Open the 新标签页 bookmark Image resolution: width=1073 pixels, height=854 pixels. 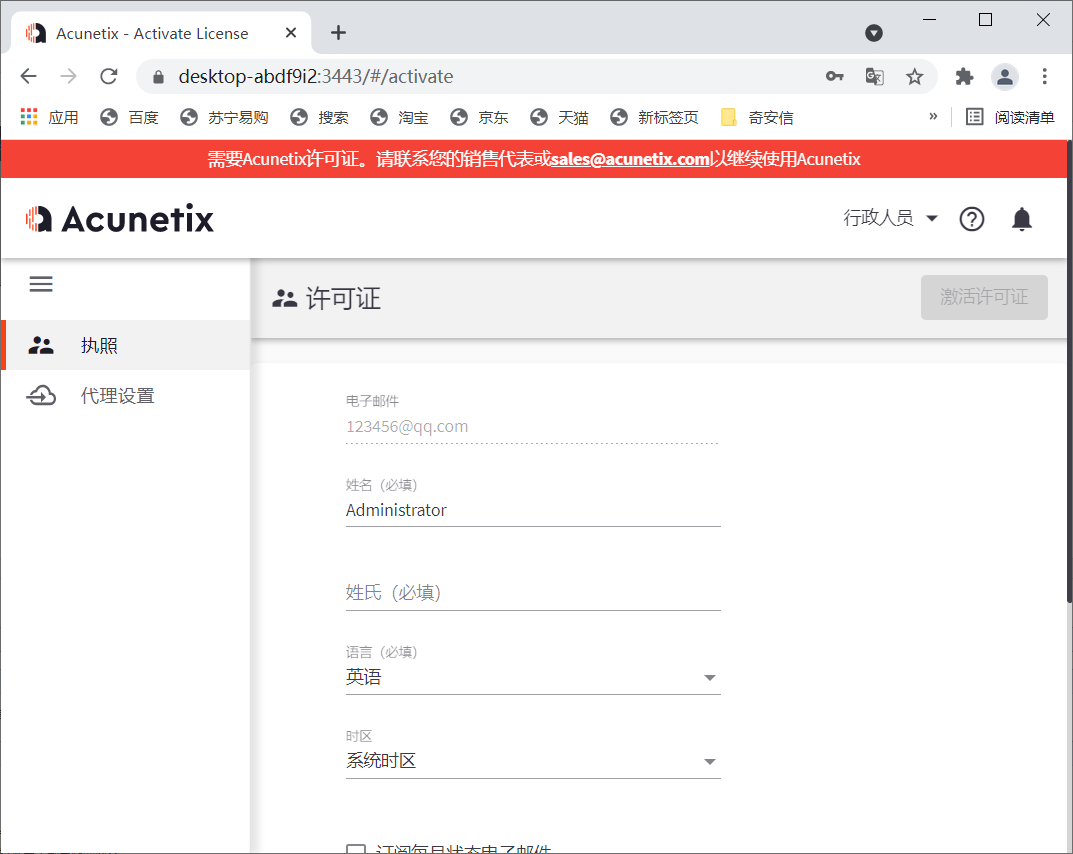pyautogui.click(x=654, y=117)
